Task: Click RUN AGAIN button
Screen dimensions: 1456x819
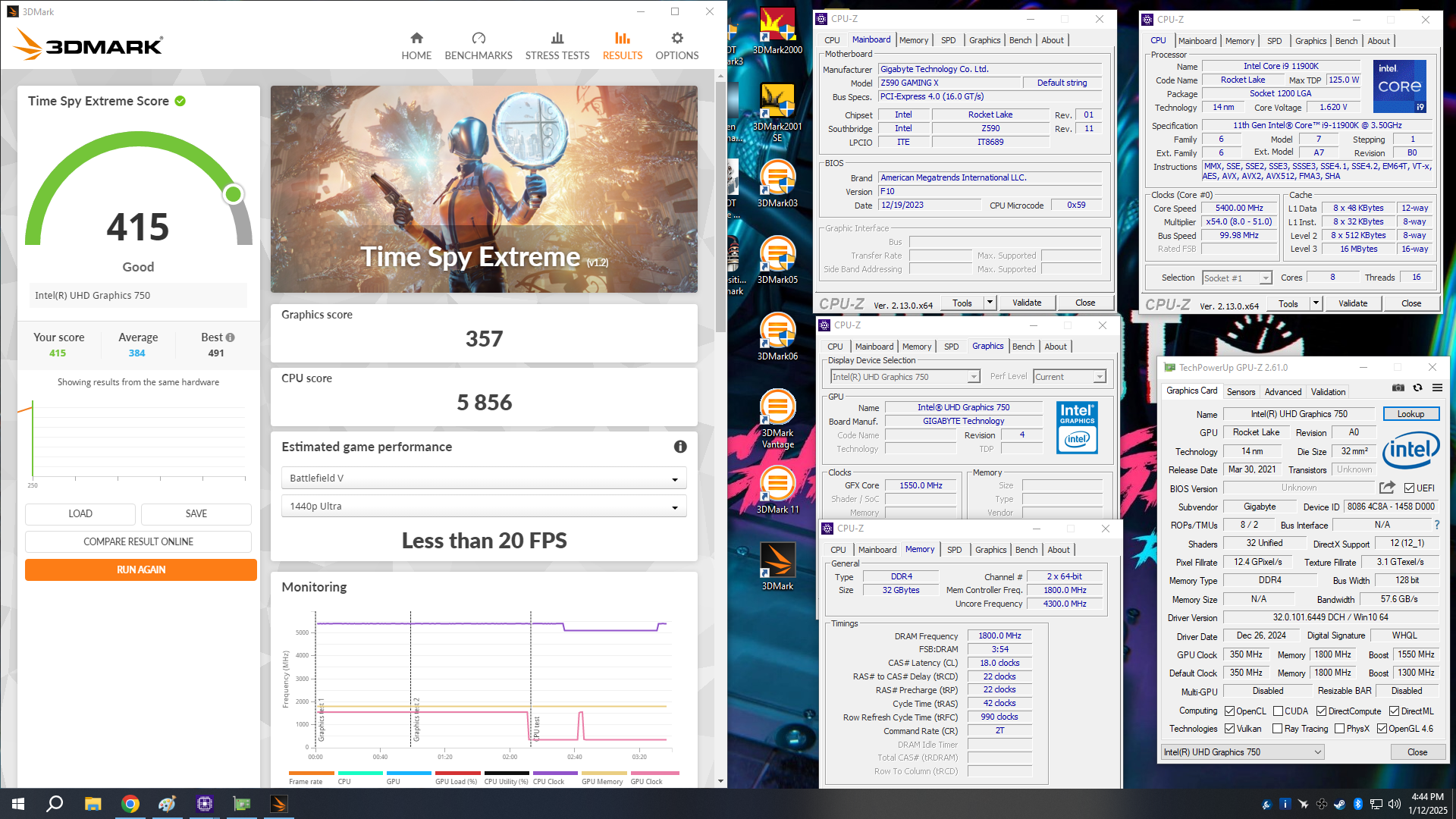Action: [141, 570]
